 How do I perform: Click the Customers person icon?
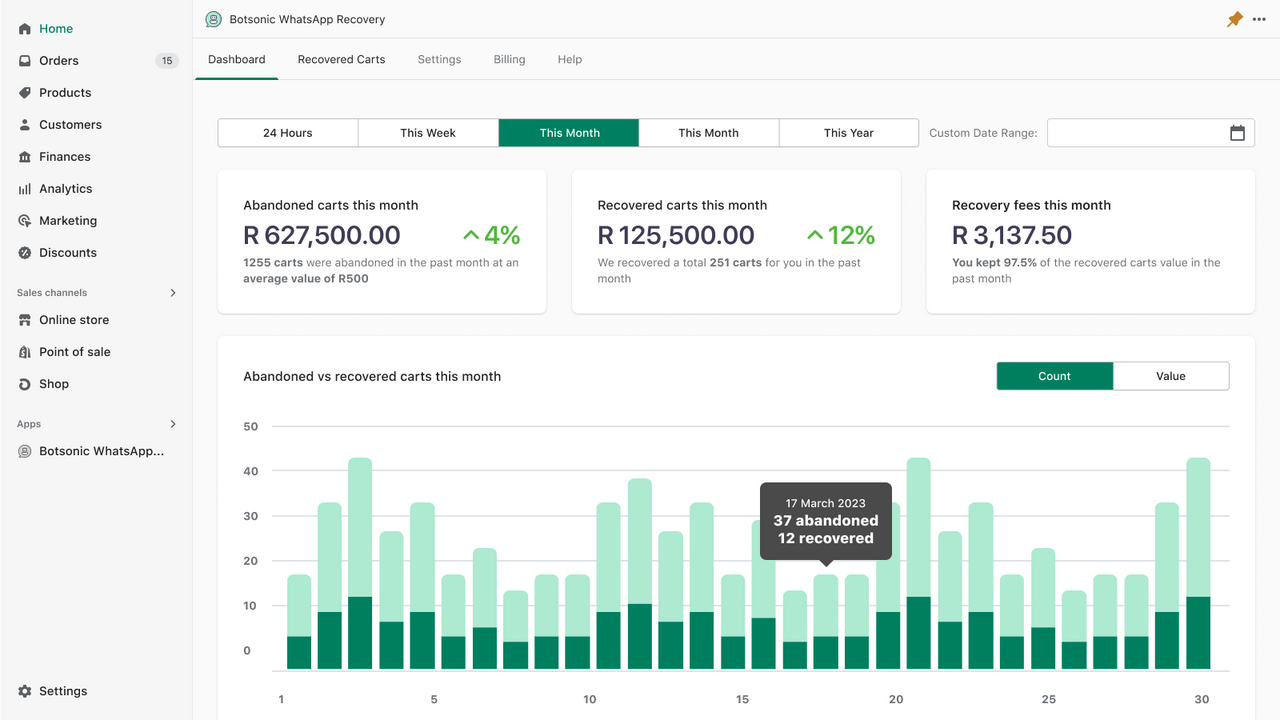pos(25,125)
